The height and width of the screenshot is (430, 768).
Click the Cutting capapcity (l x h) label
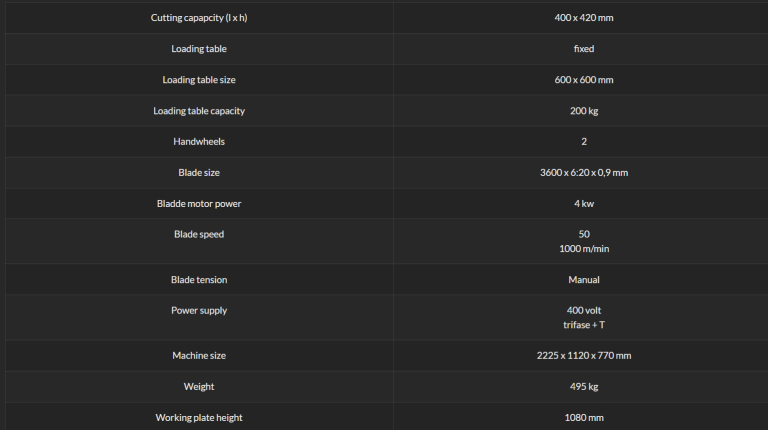coord(199,18)
